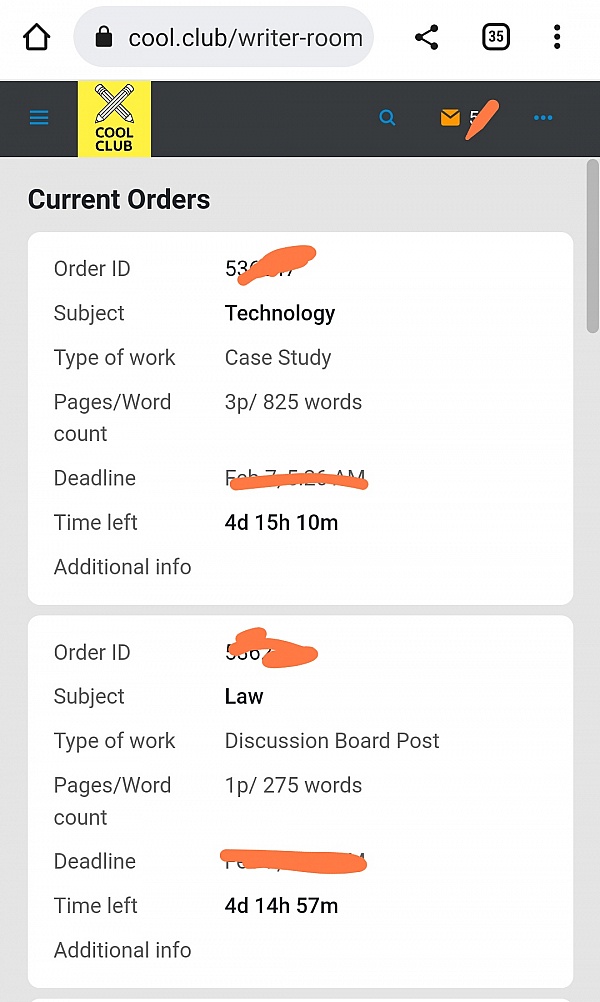
Task: Expand the horizontal three-dot more options
Action: [x=543, y=118]
